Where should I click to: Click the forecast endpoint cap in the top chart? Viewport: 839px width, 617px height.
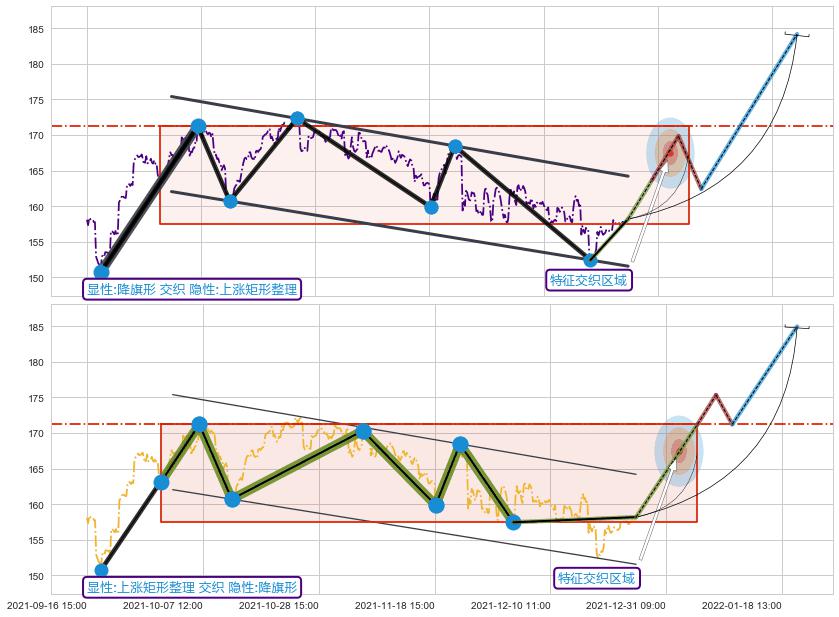click(797, 34)
